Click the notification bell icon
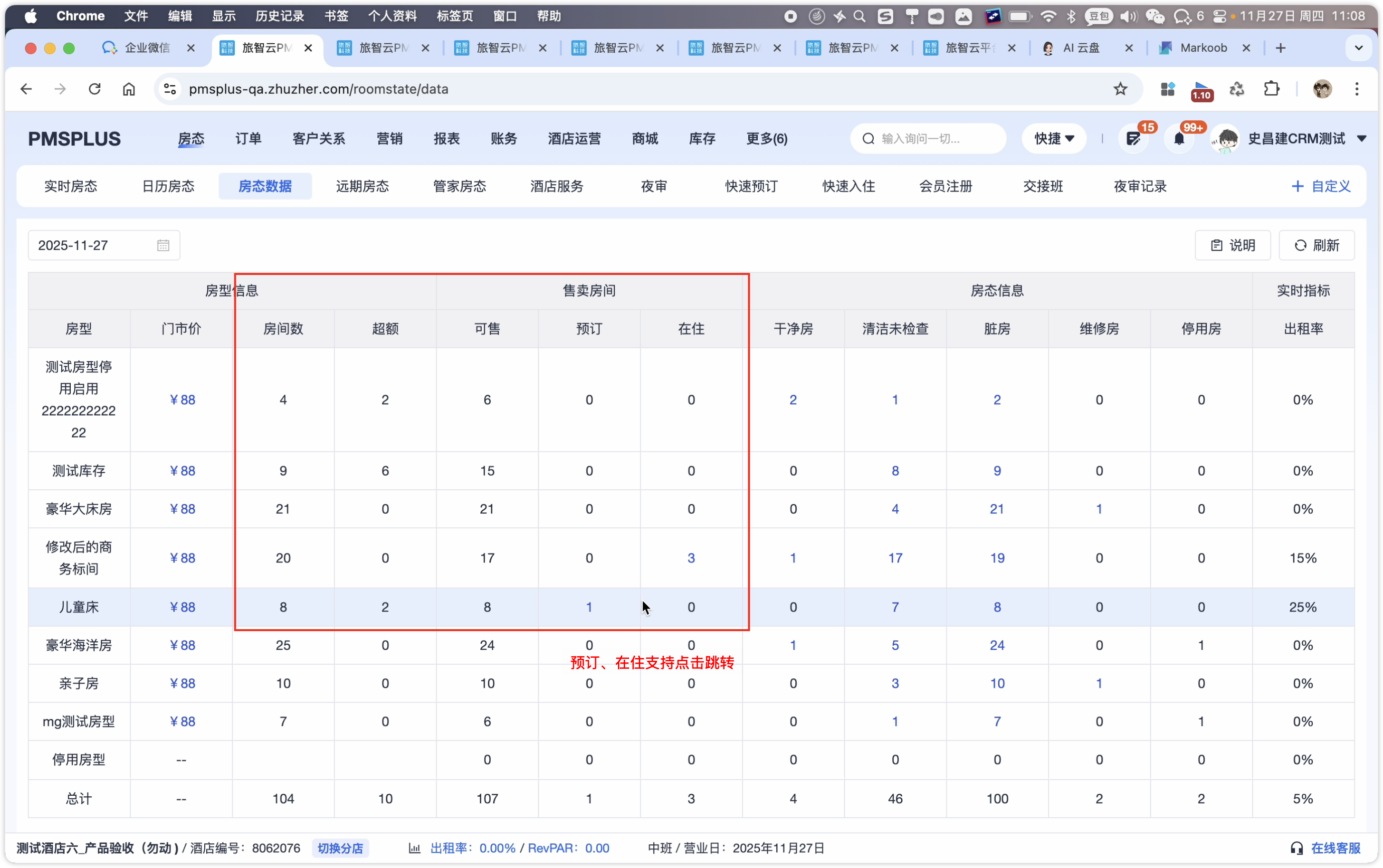The width and height of the screenshot is (1383, 868). click(x=1179, y=138)
